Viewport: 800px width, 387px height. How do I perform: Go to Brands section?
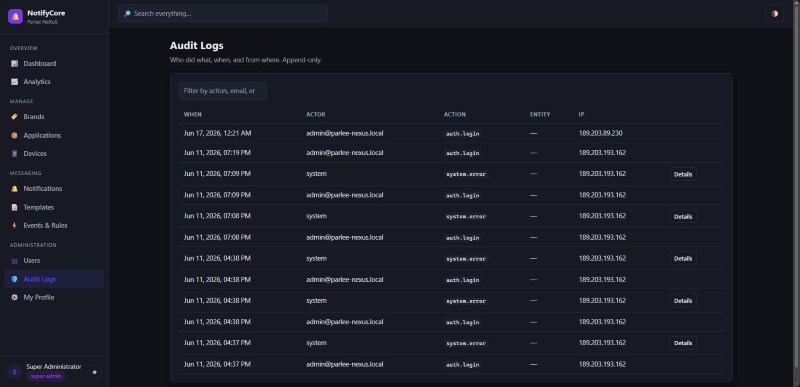54,117
